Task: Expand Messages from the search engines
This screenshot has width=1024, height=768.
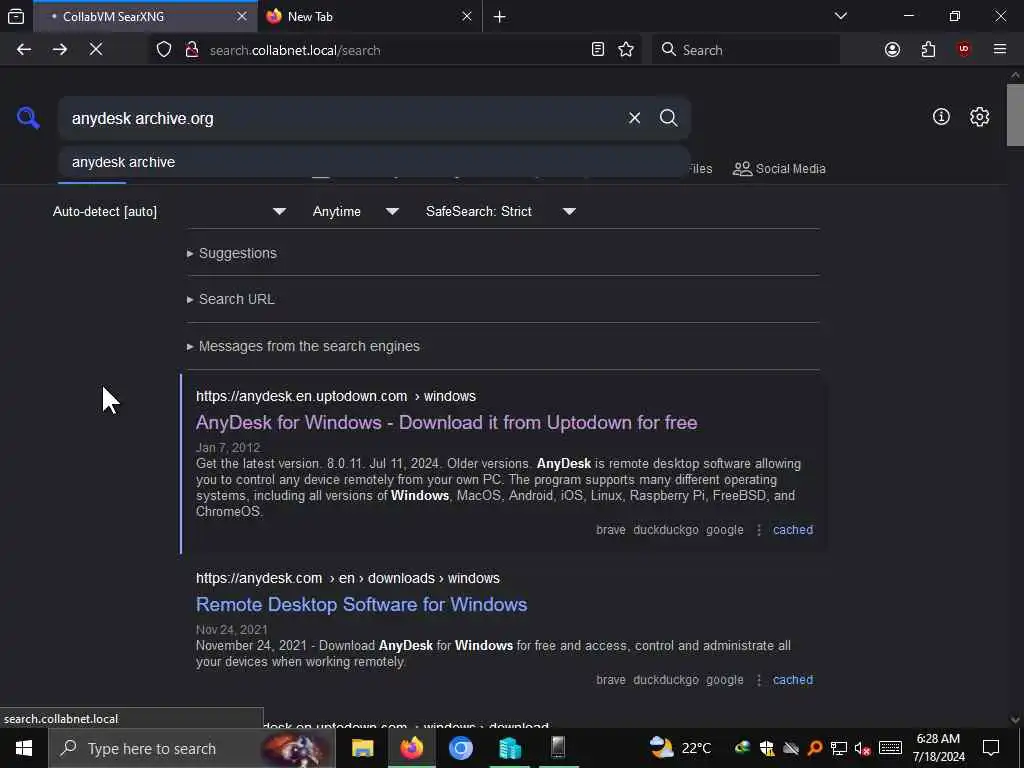Action: 303,346
